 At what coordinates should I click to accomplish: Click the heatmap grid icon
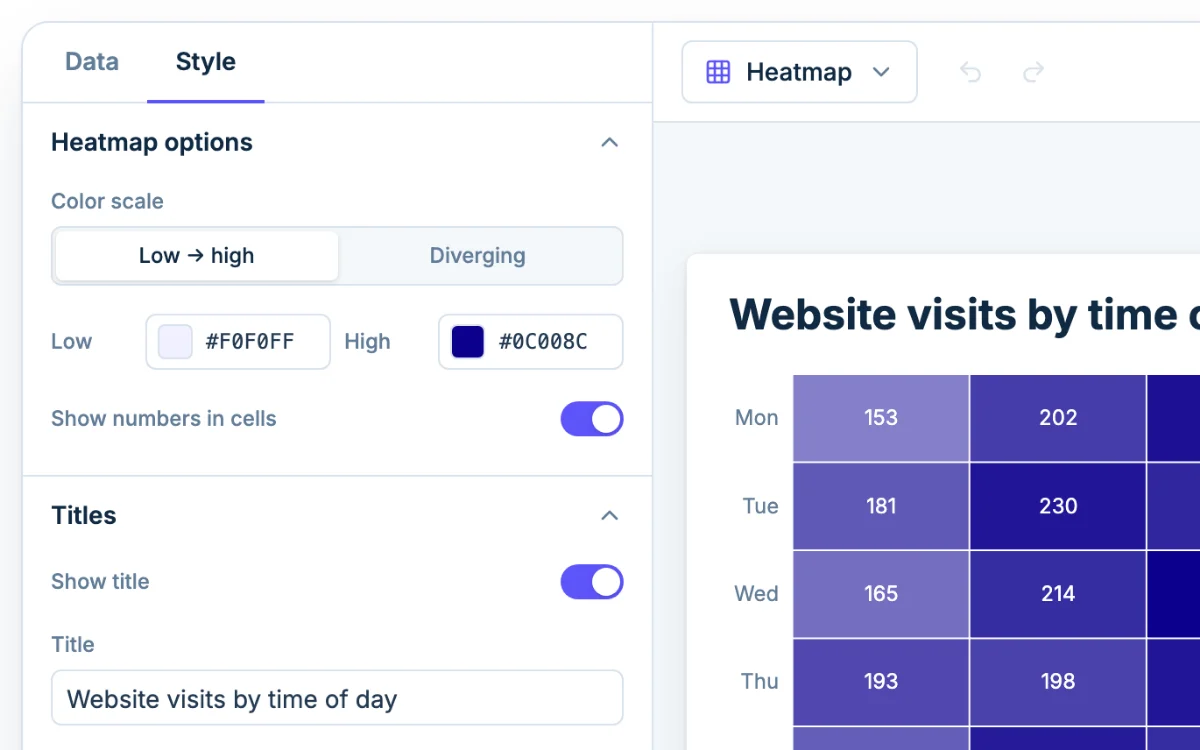click(718, 72)
